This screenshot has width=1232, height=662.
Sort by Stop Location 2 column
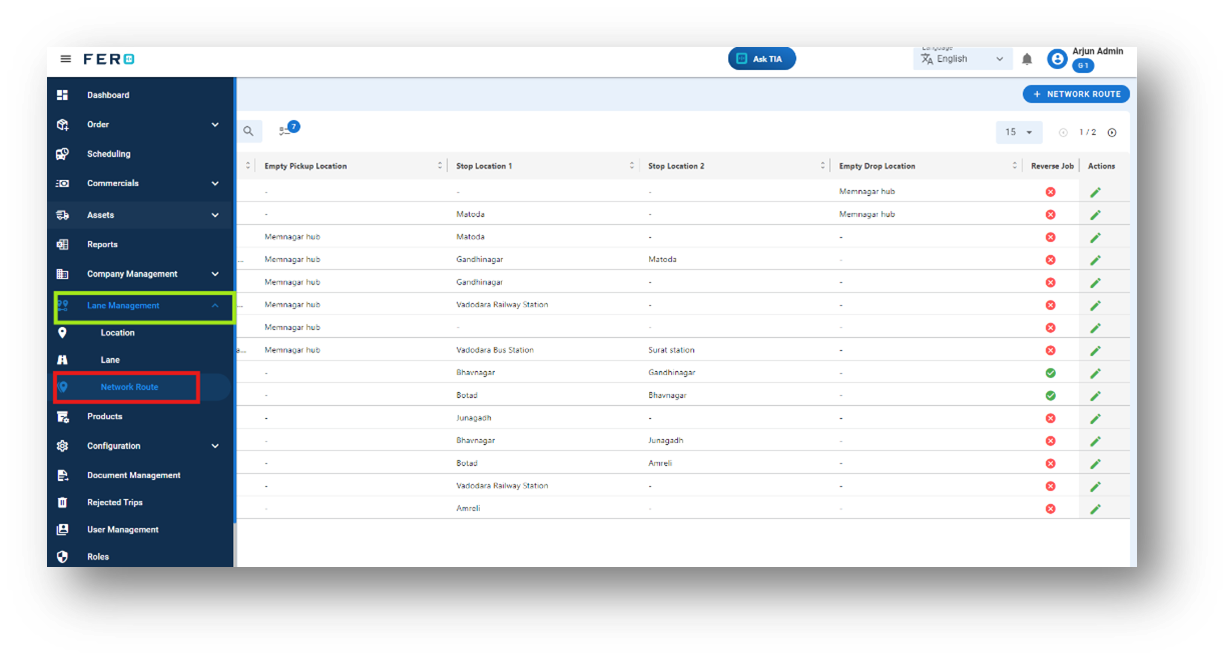pos(823,166)
